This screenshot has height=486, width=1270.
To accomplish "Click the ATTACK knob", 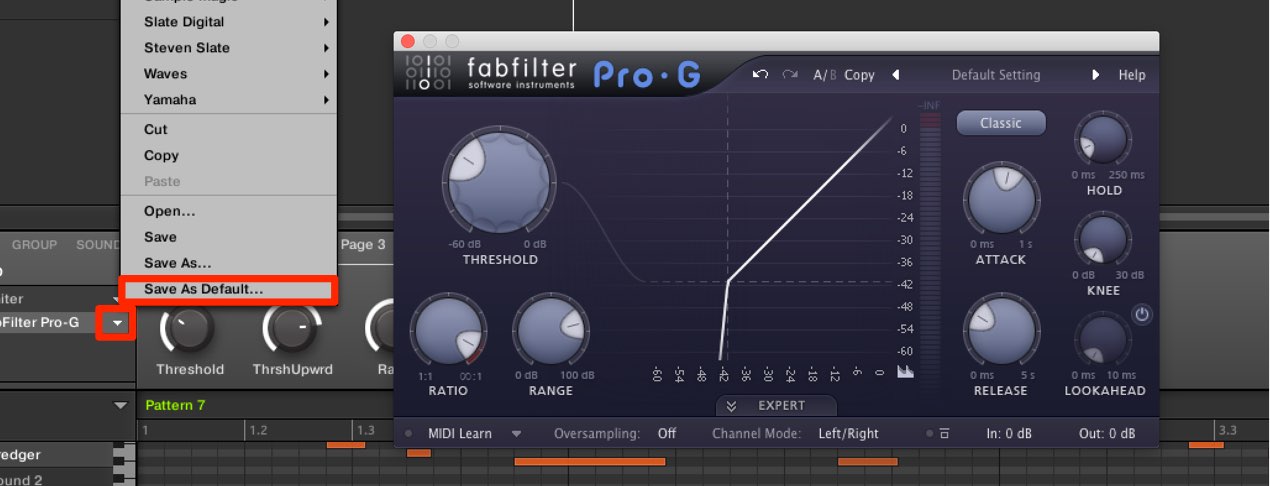I will tap(1001, 200).
